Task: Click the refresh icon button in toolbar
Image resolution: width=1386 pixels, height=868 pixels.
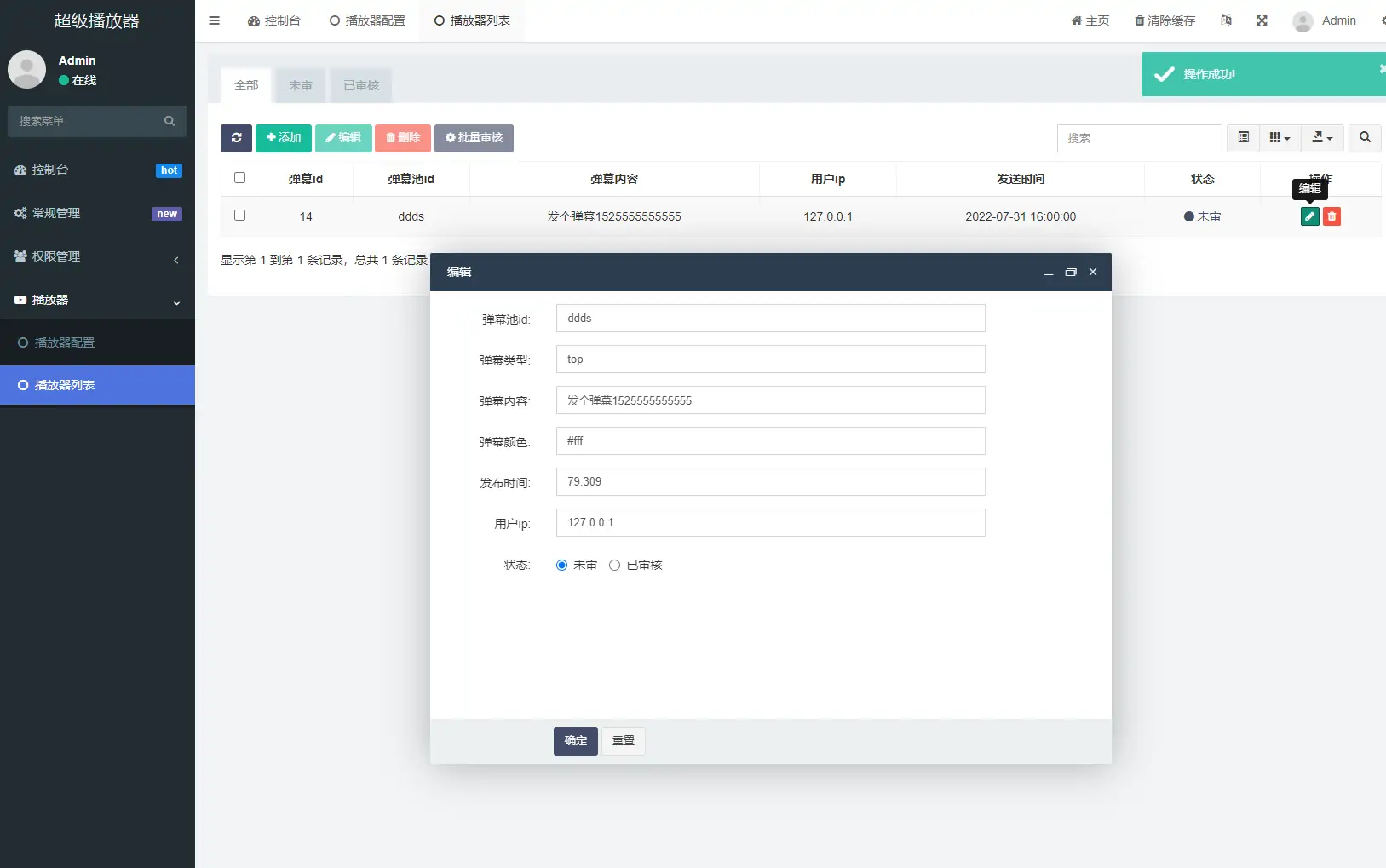Action: click(x=236, y=138)
